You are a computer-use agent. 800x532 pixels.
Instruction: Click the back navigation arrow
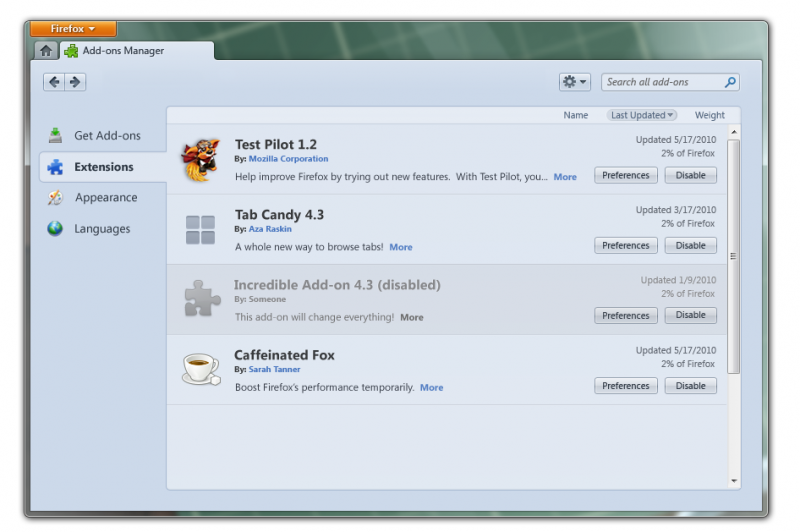pos(54,82)
